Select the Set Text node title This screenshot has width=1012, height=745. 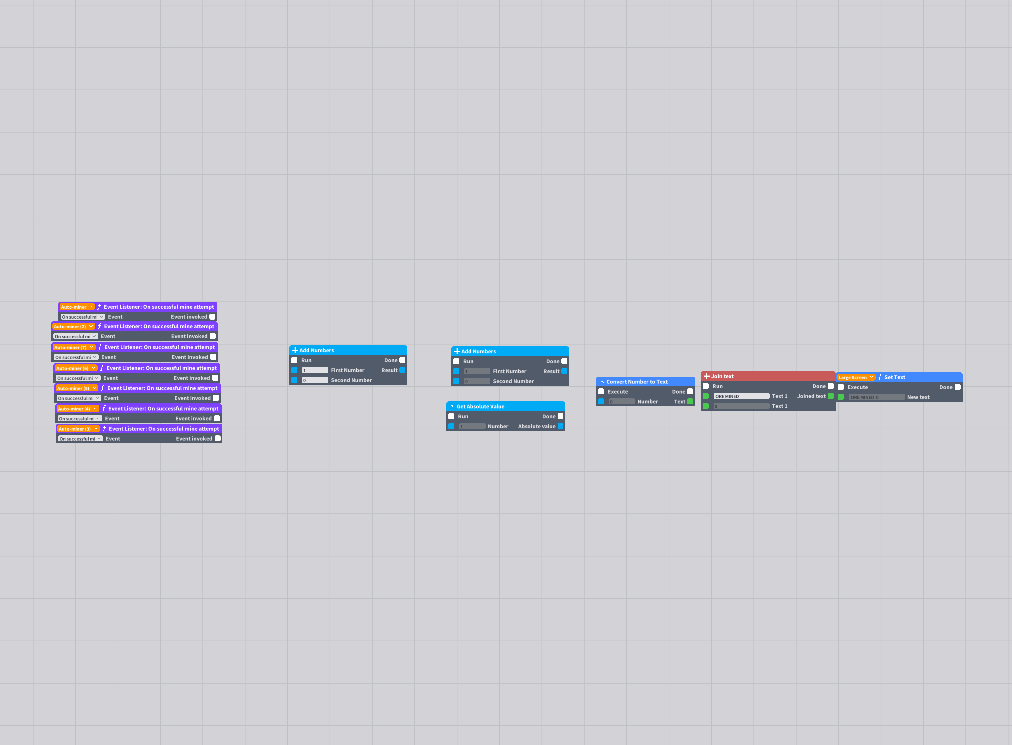coord(895,377)
